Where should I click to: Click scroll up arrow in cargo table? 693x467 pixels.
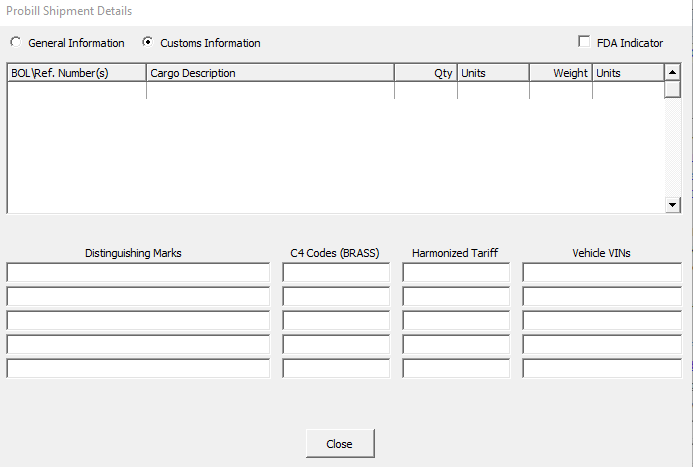coord(673,73)
